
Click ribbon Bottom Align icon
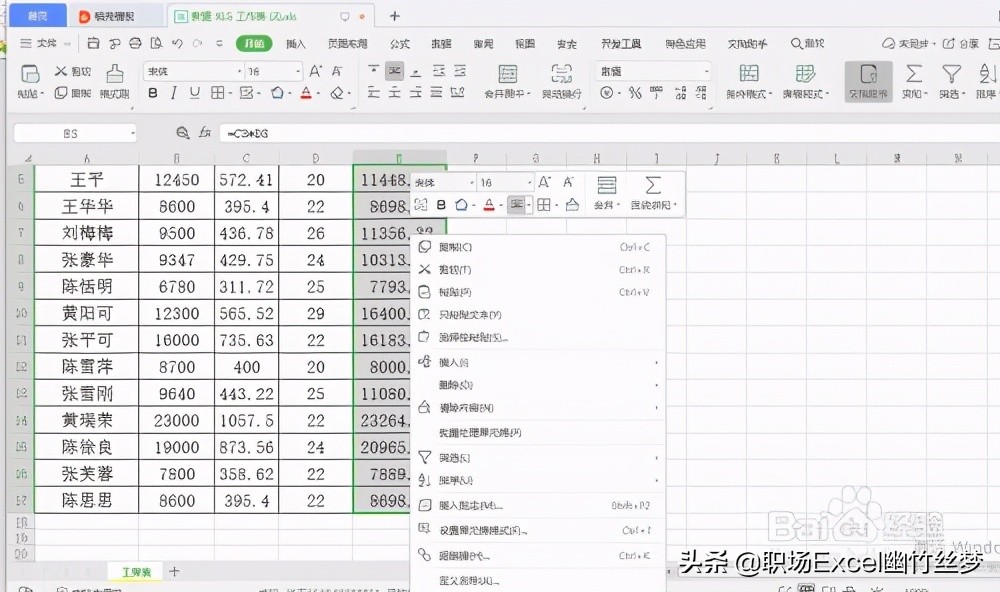(x=416, y=71)
